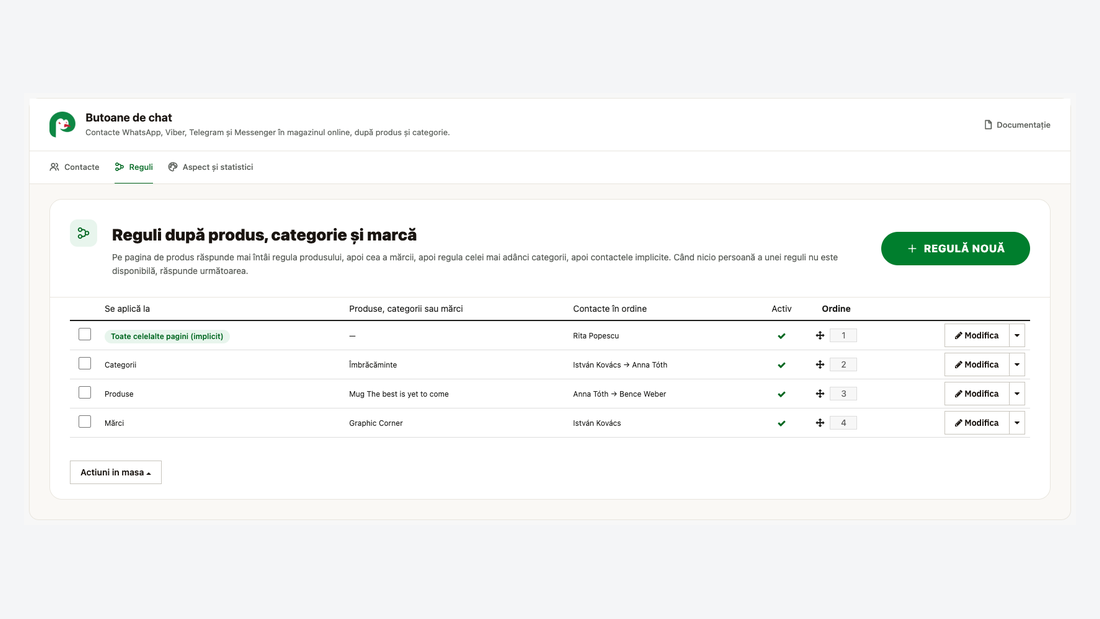
Task: Click Modifica for the Graphic Corner rule
Action: [x=977, y=423]
